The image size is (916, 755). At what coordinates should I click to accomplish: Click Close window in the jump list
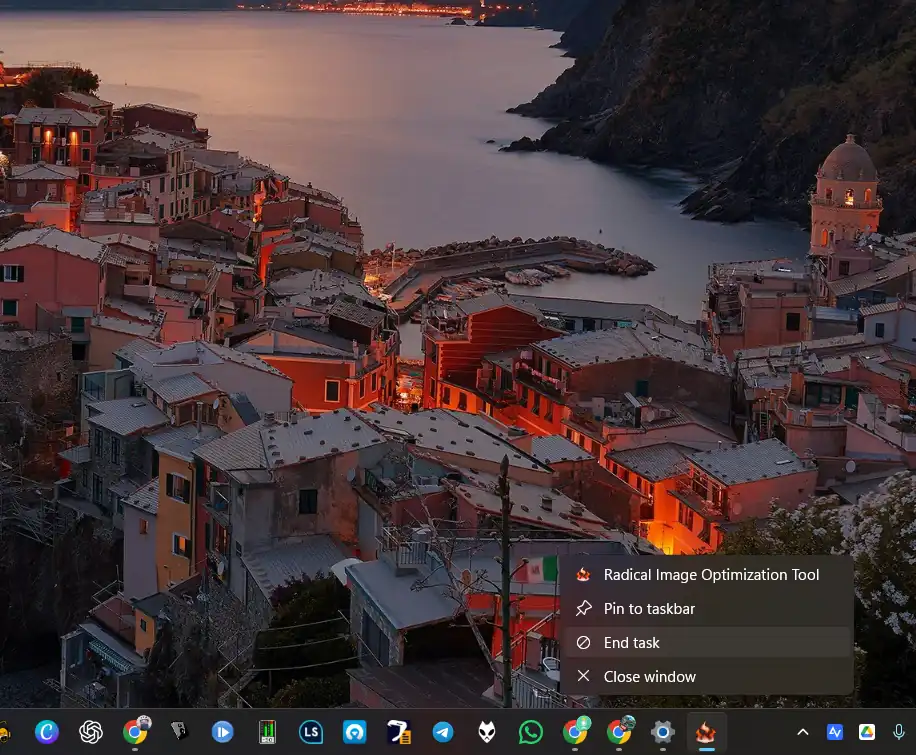(649, 676)
